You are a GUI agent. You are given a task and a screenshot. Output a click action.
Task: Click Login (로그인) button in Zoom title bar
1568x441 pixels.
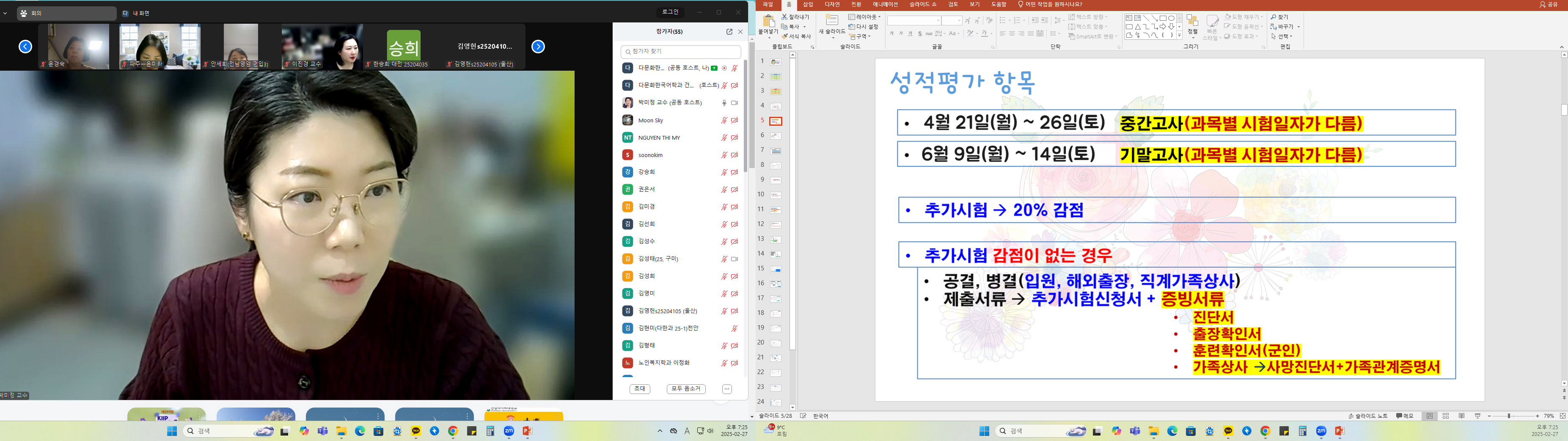pyautogui.click(x=670, y=12)
